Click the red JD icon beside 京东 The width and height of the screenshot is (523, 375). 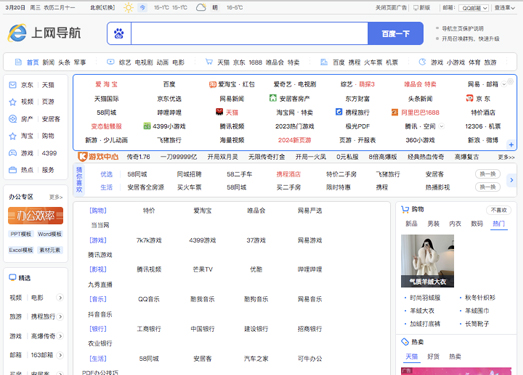tap(470, 98)
